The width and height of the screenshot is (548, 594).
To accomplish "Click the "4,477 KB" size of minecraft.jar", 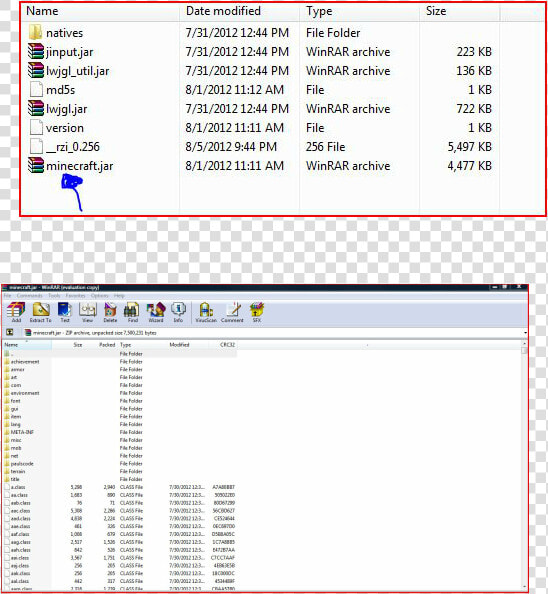I will 470,166.
